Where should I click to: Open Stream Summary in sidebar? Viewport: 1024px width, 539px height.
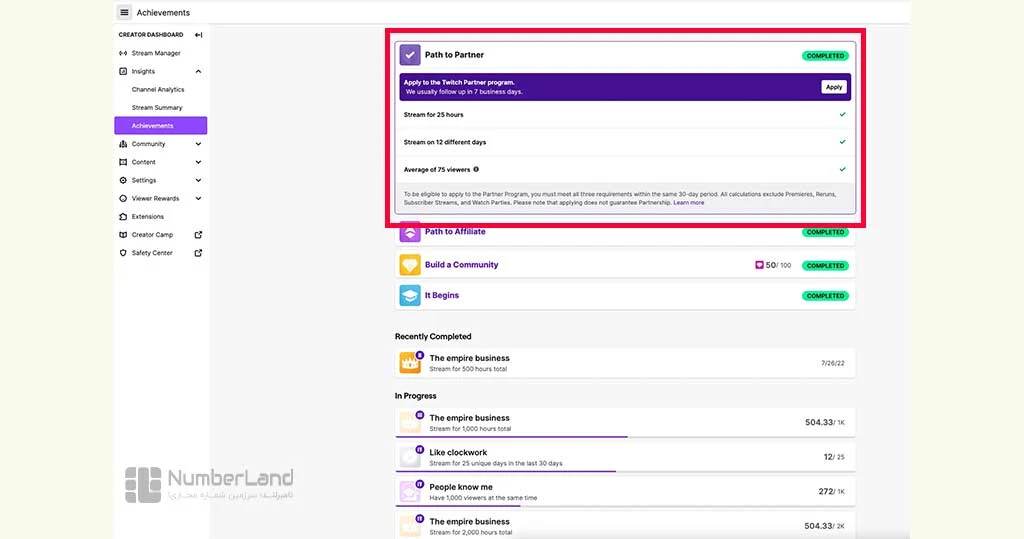click(x=157, y=108)
